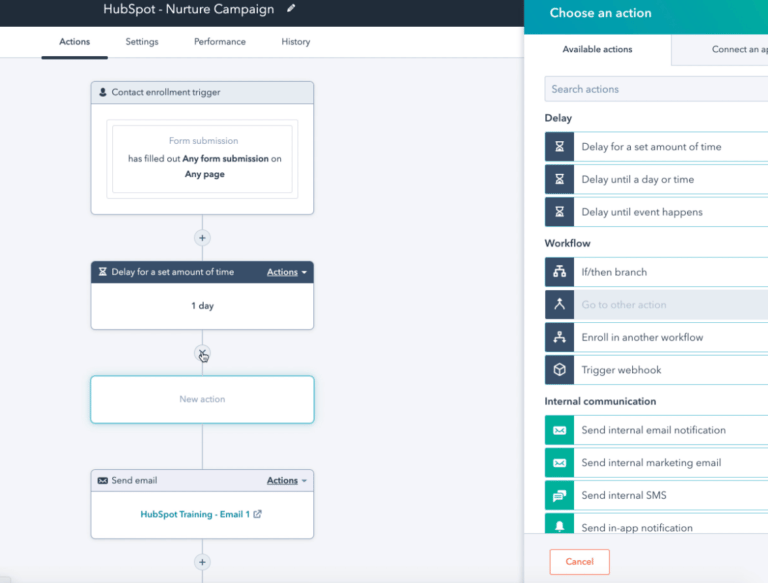Click Go to other action merge icon

point(559,305)
